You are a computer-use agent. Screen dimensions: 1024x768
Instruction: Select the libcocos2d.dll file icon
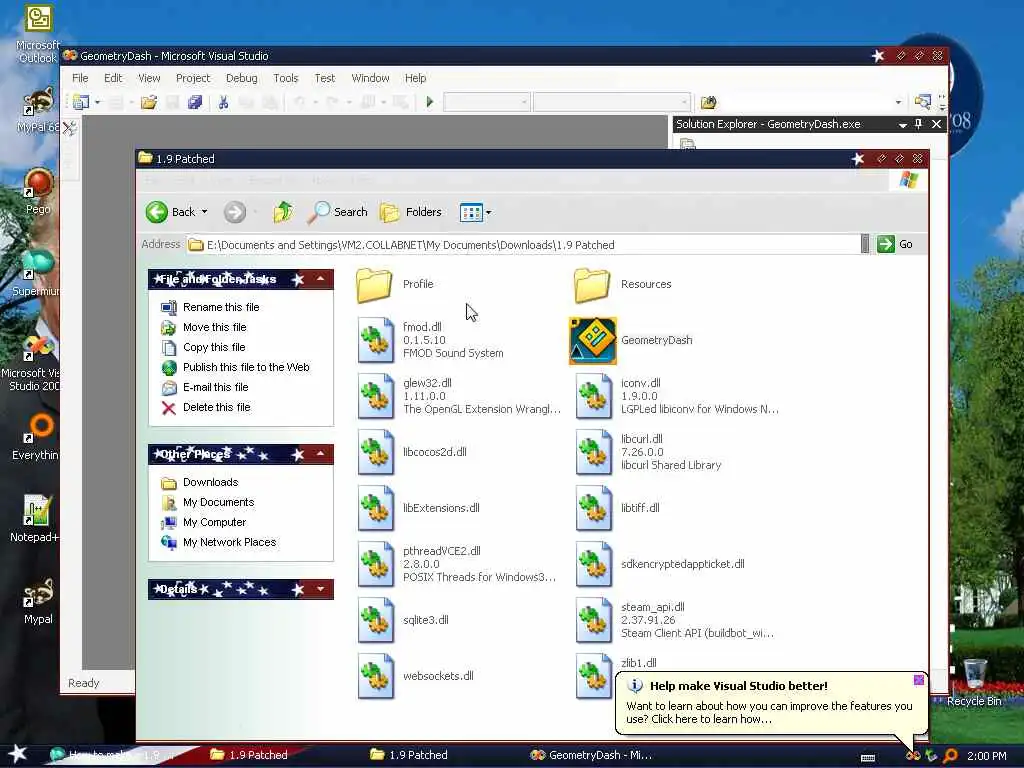point(376,452)
